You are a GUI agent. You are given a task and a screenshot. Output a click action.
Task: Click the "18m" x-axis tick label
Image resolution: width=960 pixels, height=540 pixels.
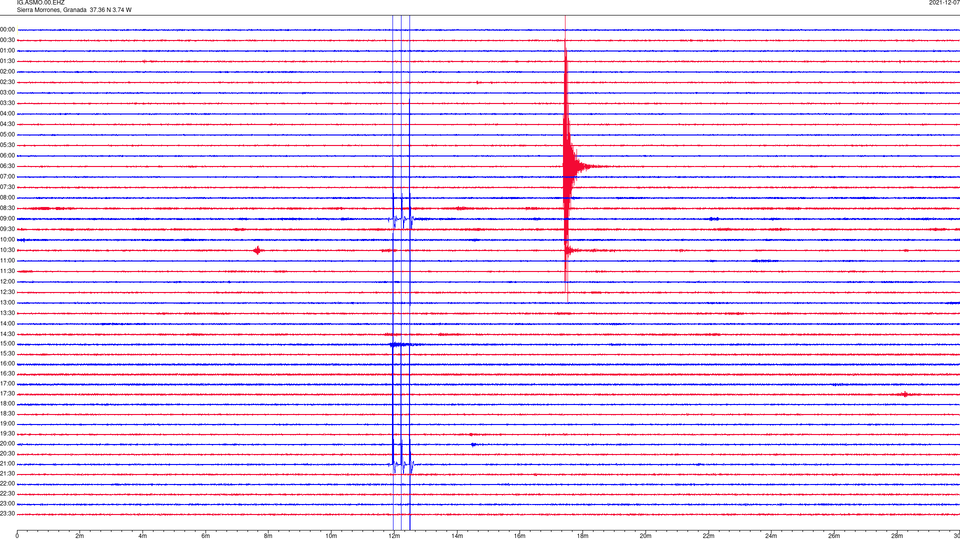583,536
